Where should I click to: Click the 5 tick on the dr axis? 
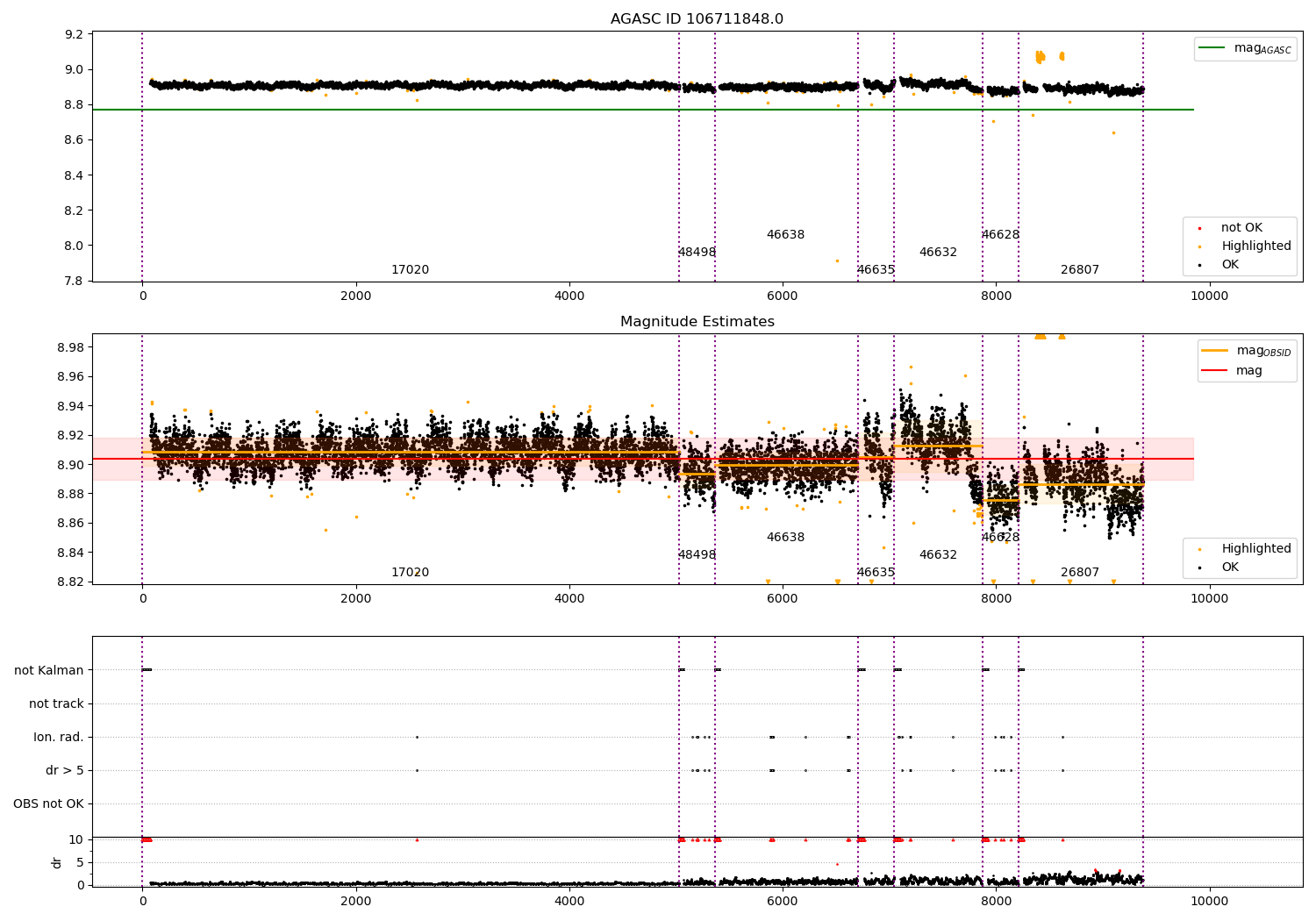[80, 862]
